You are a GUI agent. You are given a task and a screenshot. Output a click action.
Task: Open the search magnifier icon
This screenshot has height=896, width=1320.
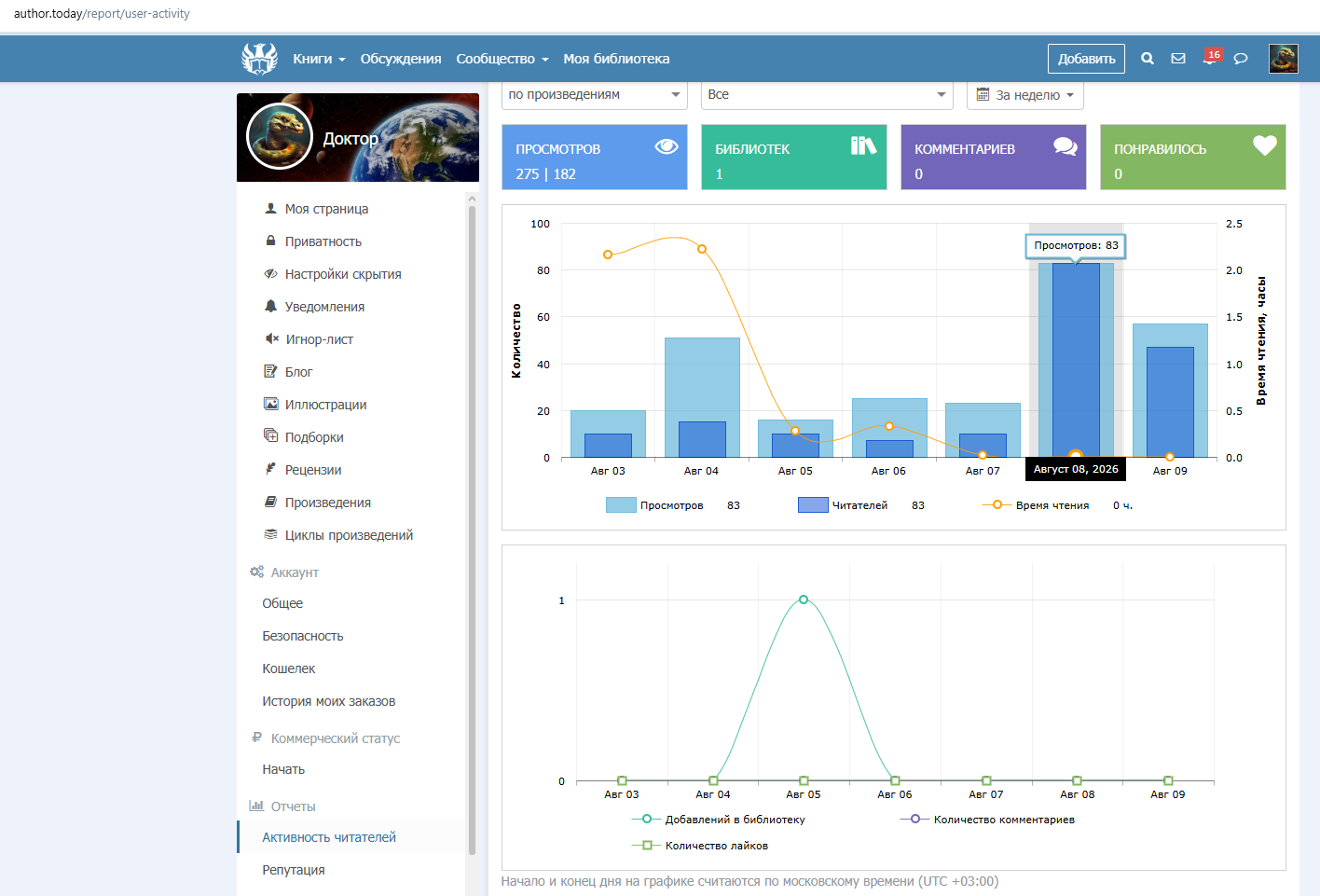point(1148,59)
